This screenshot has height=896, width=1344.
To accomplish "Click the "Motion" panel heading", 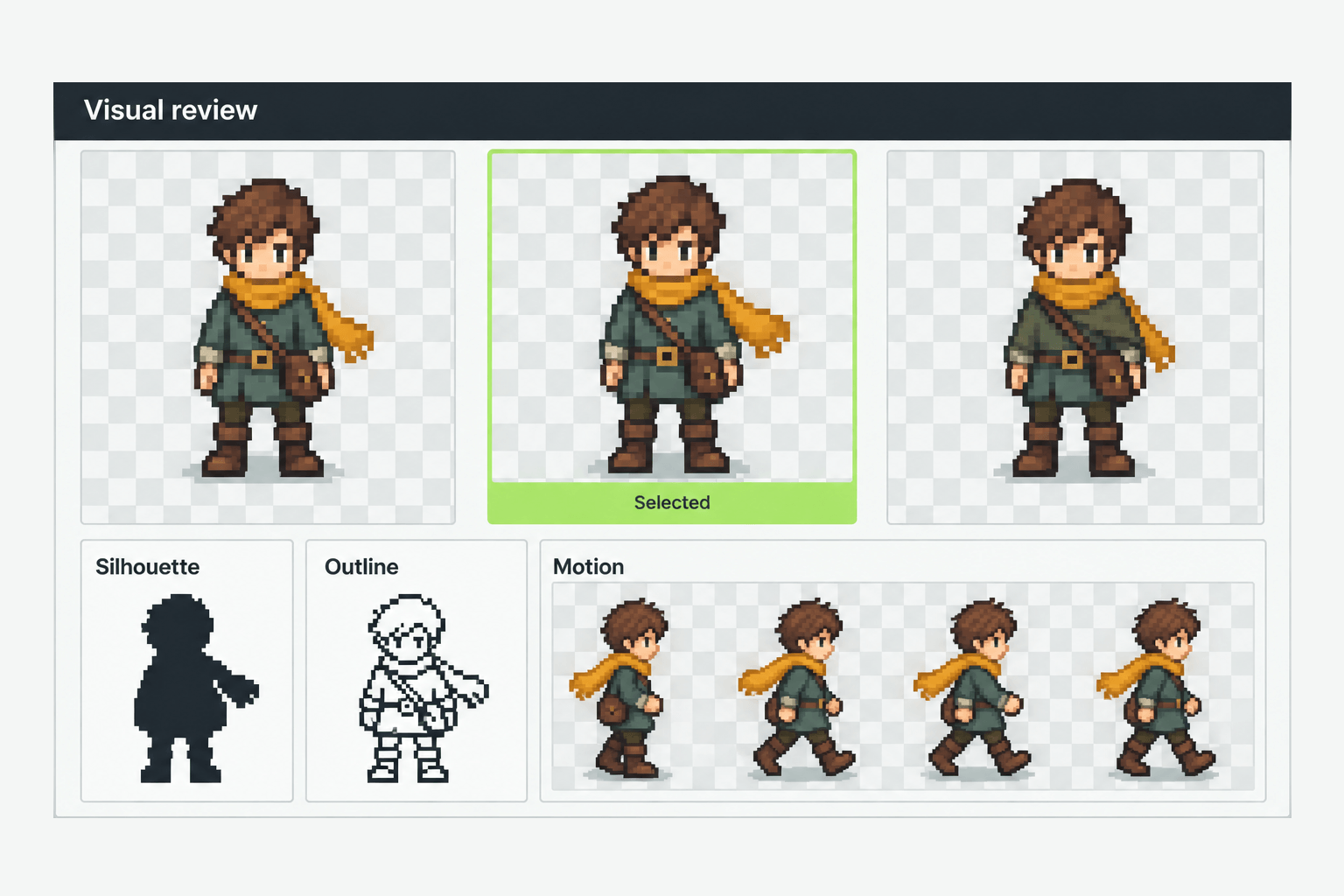I will (588, 567).
